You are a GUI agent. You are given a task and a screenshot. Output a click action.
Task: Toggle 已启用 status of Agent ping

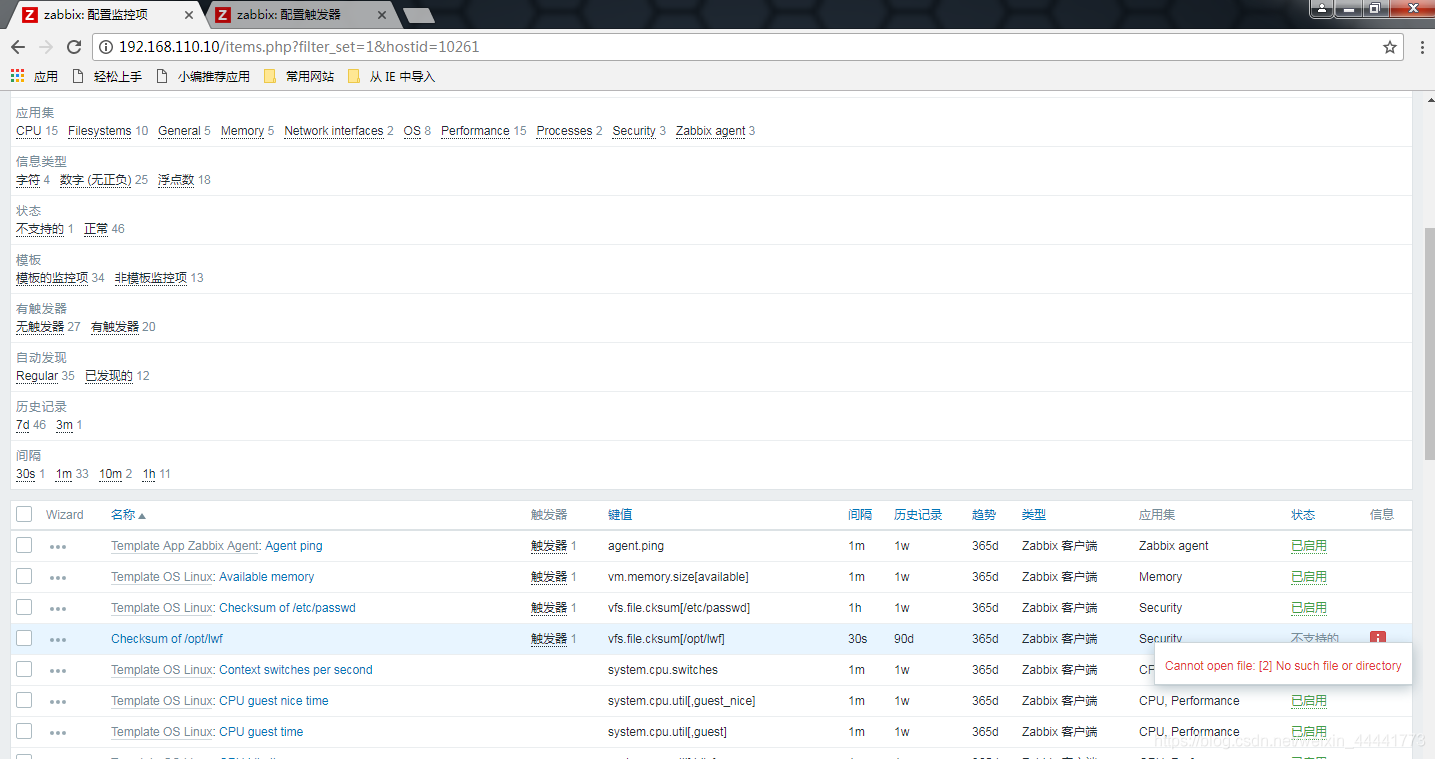coord(1309,546)
